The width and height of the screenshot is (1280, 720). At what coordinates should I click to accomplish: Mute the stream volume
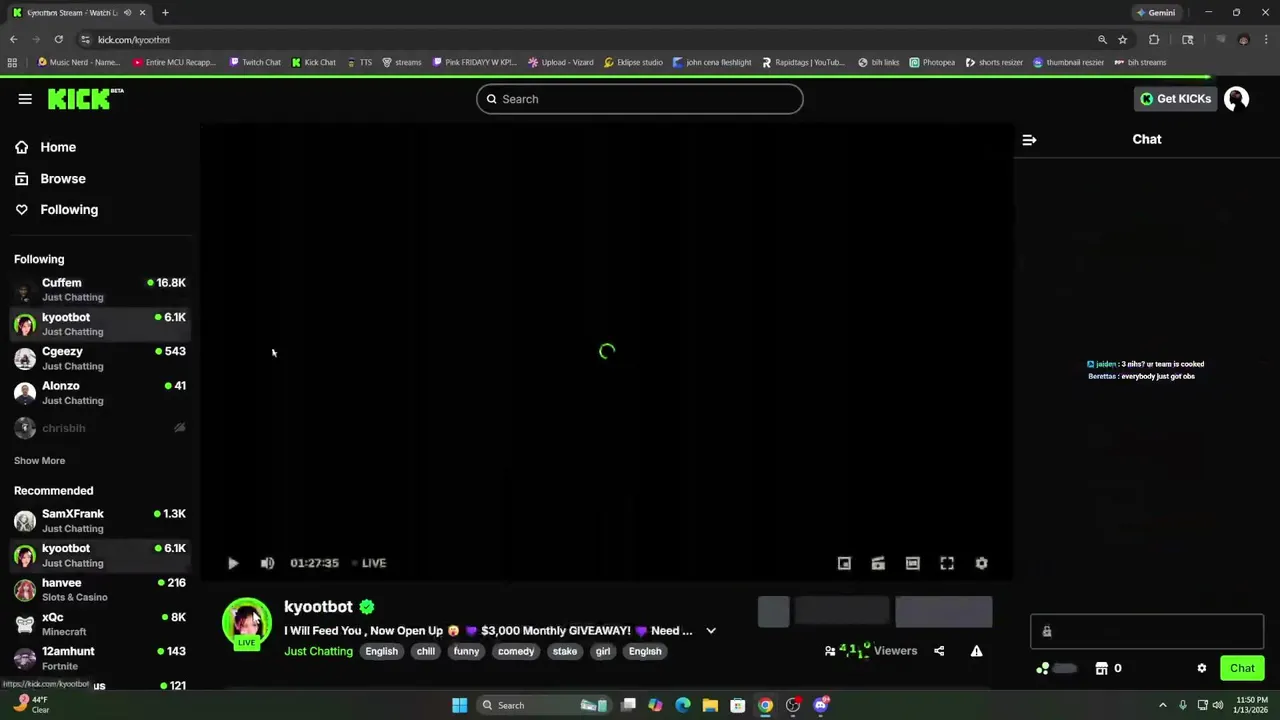click(x=267, y=563)
